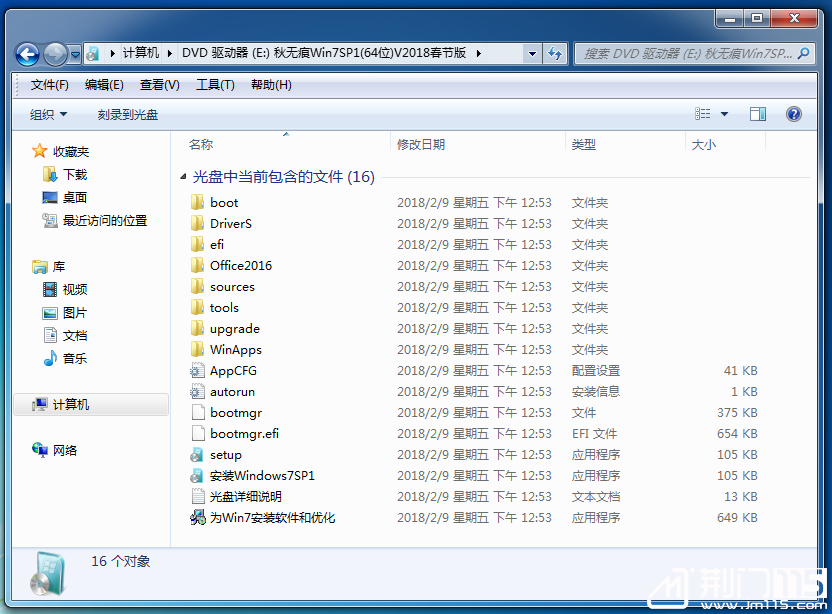Select the 光盘详细说明 text document icon

point(197,497)
